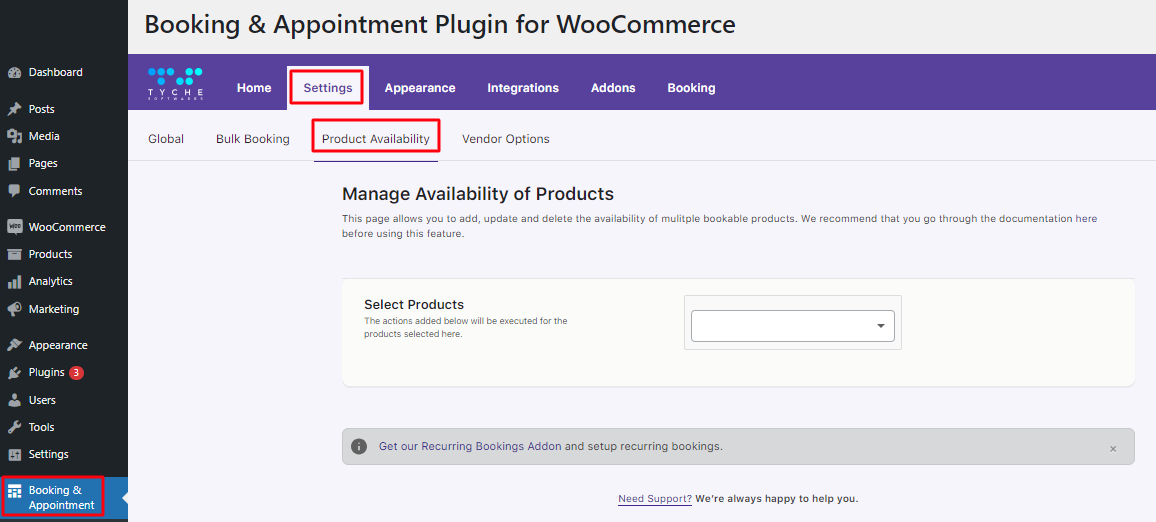This screenshot has height=522, width=1156.
Task: Open Booking & Appointment sidebar menu
Action: pyautogui.click(x=61, y=497)
